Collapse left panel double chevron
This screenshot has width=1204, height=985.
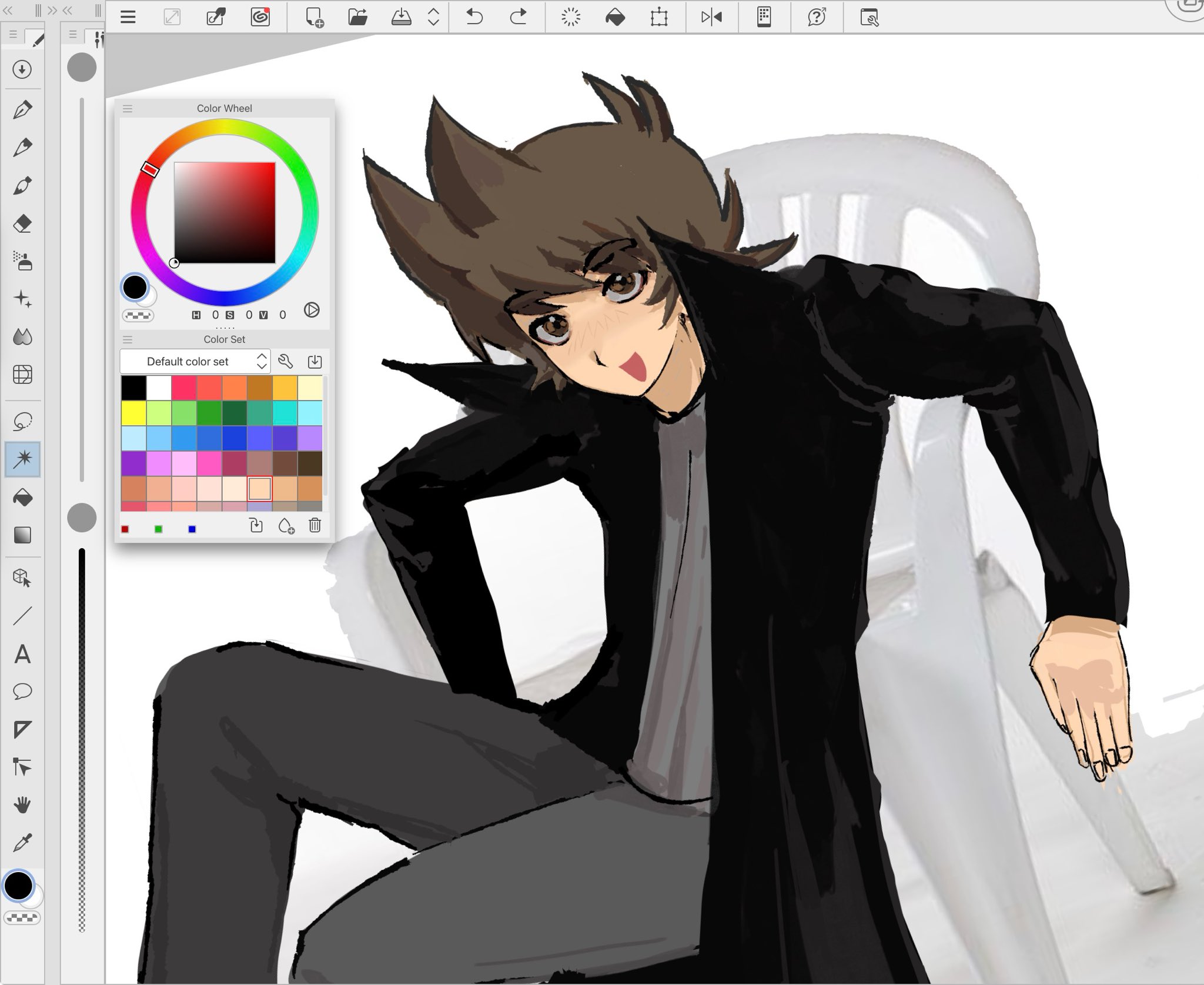[x=8, y=10]
